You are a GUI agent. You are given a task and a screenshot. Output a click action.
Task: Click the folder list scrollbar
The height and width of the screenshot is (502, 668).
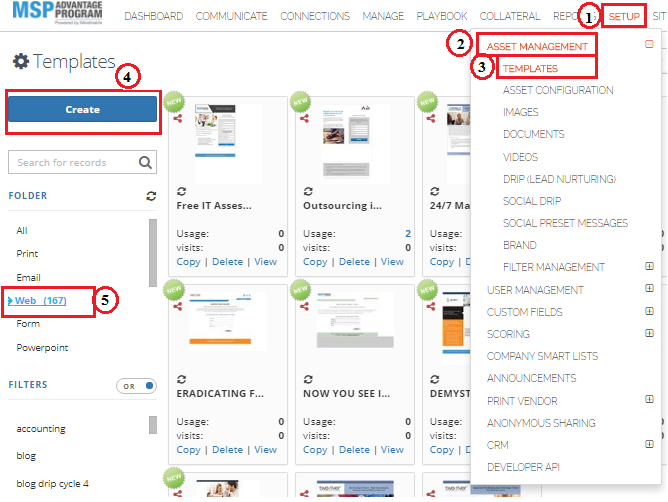(x=153, y=253)
